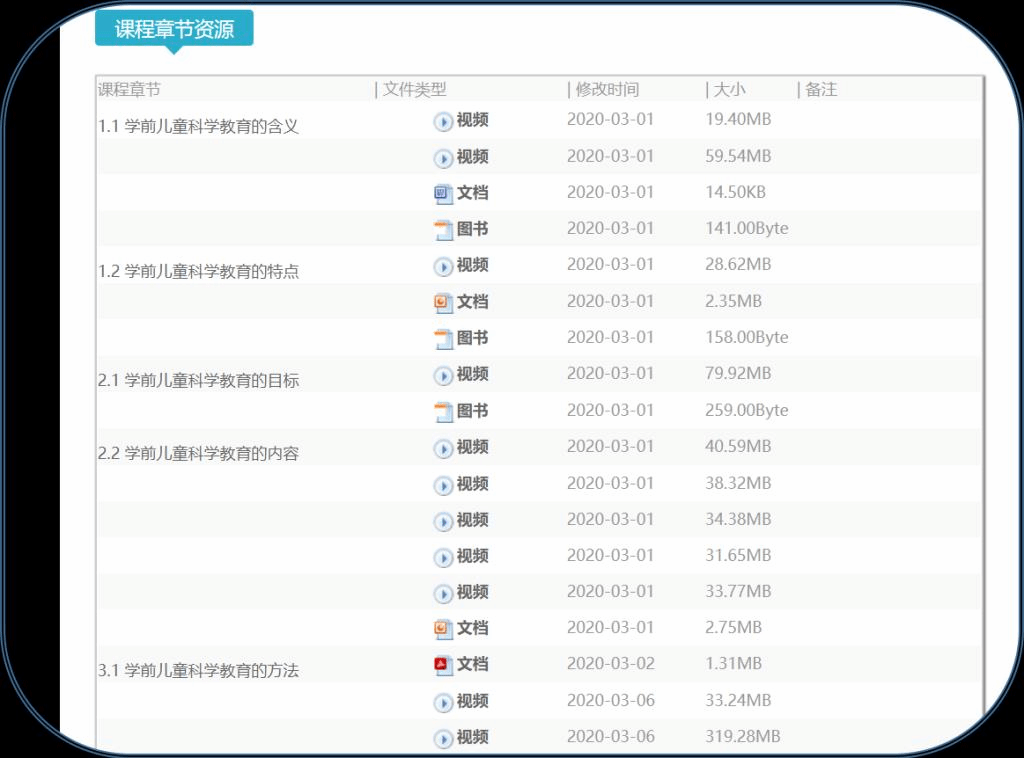The width and height of the screenshot is (1024, 758).
Task: Click the book icon in the 158.00Byte row
Action: pos(443,339)
